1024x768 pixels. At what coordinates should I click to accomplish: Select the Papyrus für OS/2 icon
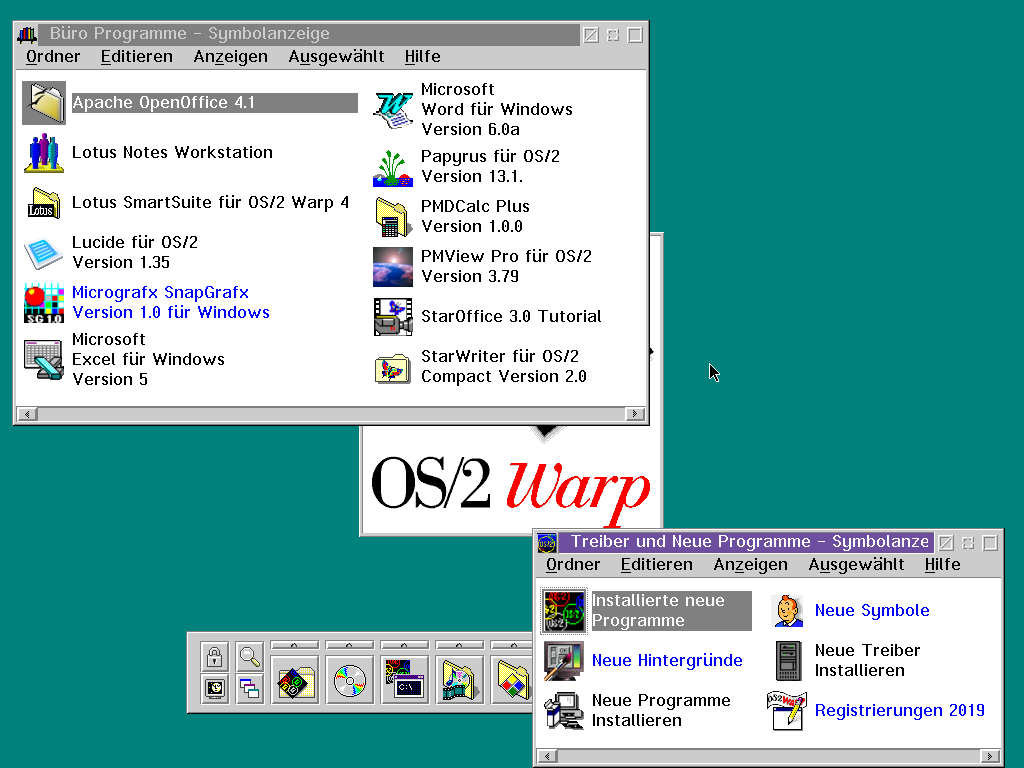[392, 167]
